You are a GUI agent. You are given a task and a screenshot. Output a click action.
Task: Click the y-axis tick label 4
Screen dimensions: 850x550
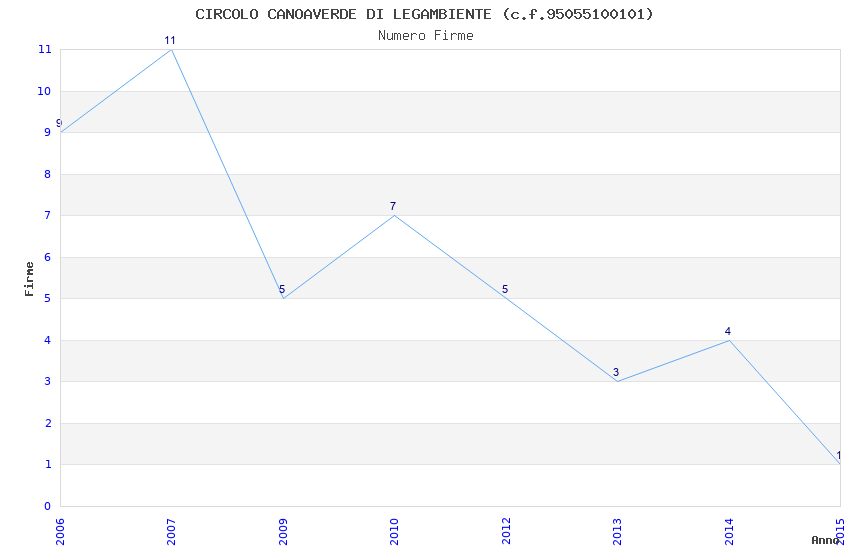click(48, 340)
